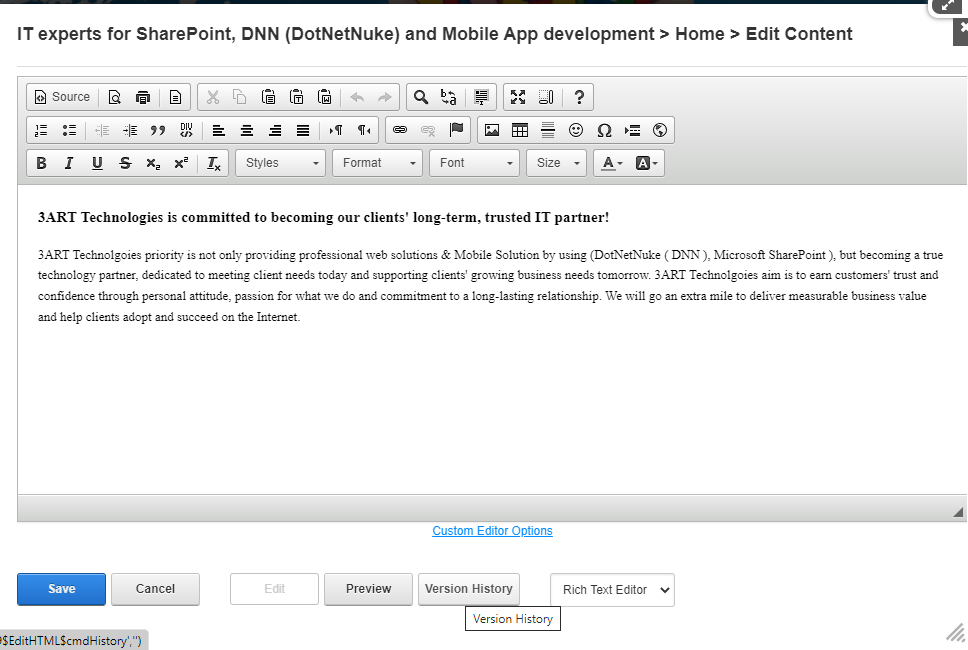Toggle Italic formatting
Image resolution: width=968 pixels, height=650 pixels.
69,163
